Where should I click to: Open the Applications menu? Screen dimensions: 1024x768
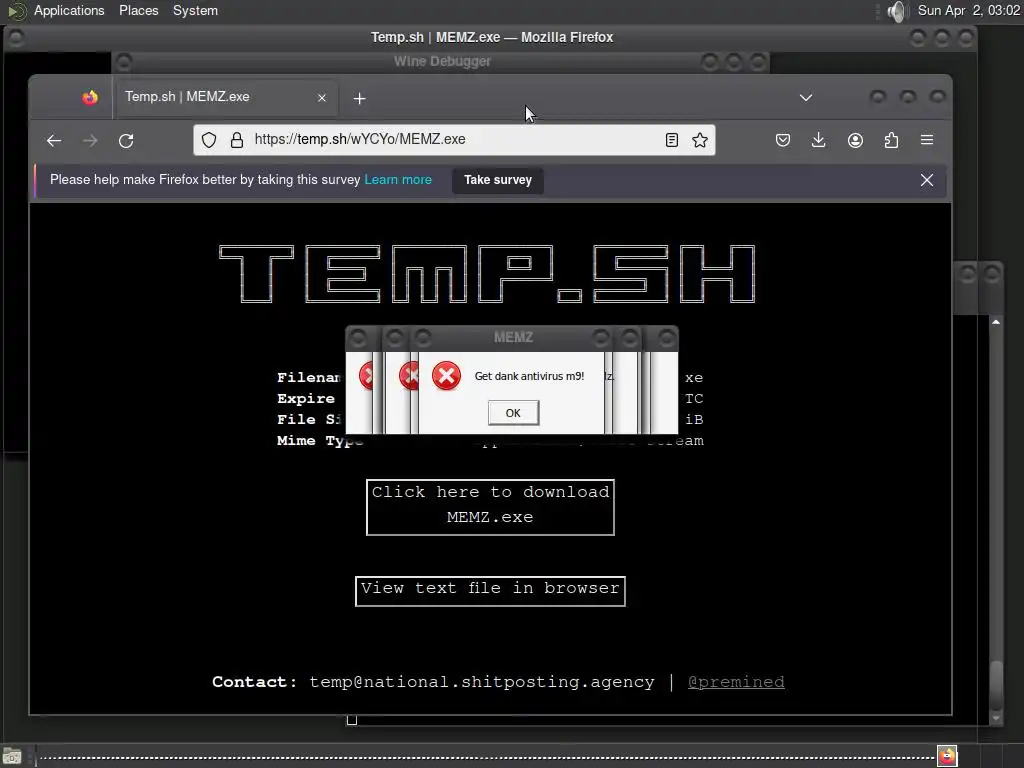pos(69,10)
